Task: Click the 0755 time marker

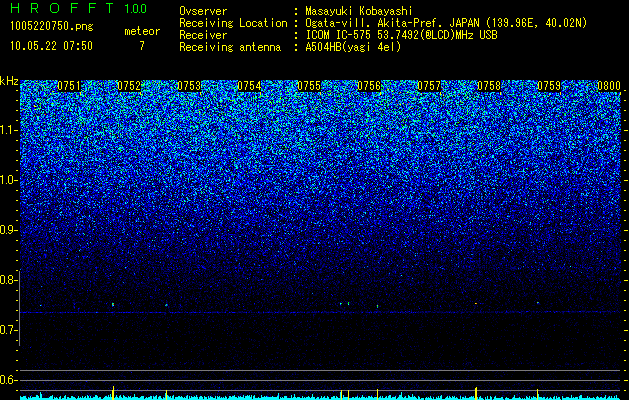Action: click(x=309, y=86)
